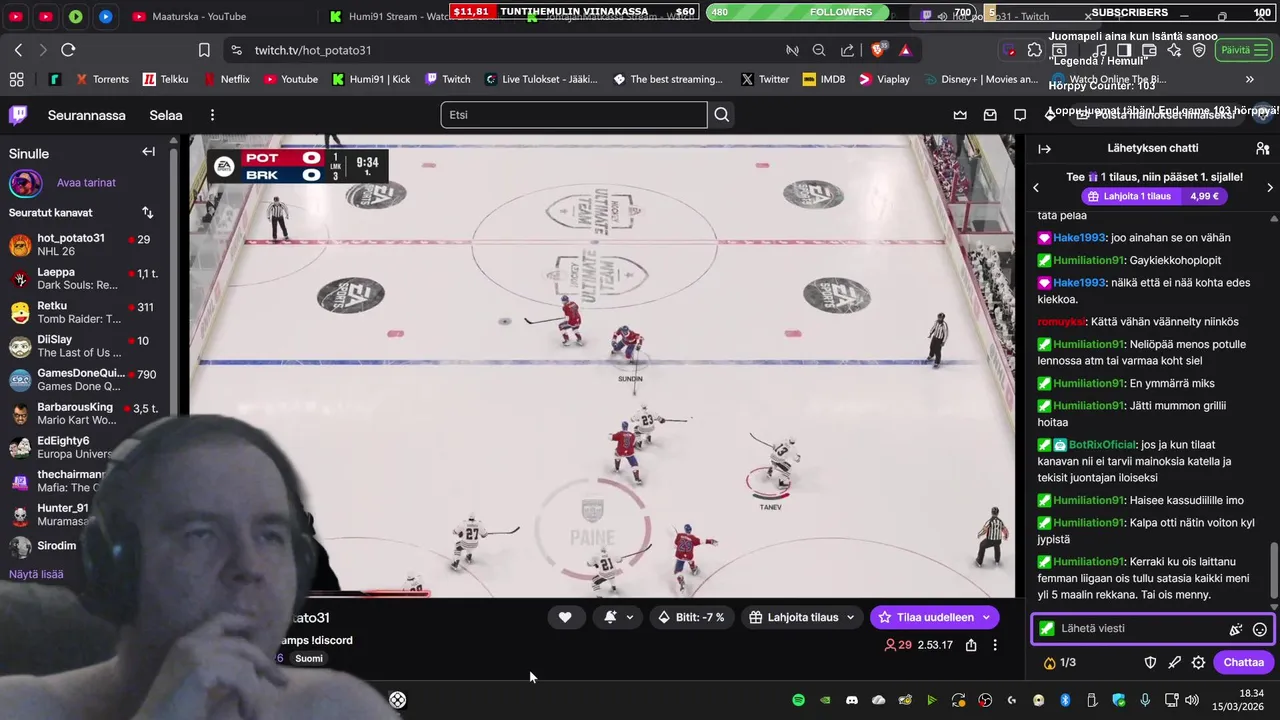Open browser zoom magnifier in address bar

click(819, 50)
